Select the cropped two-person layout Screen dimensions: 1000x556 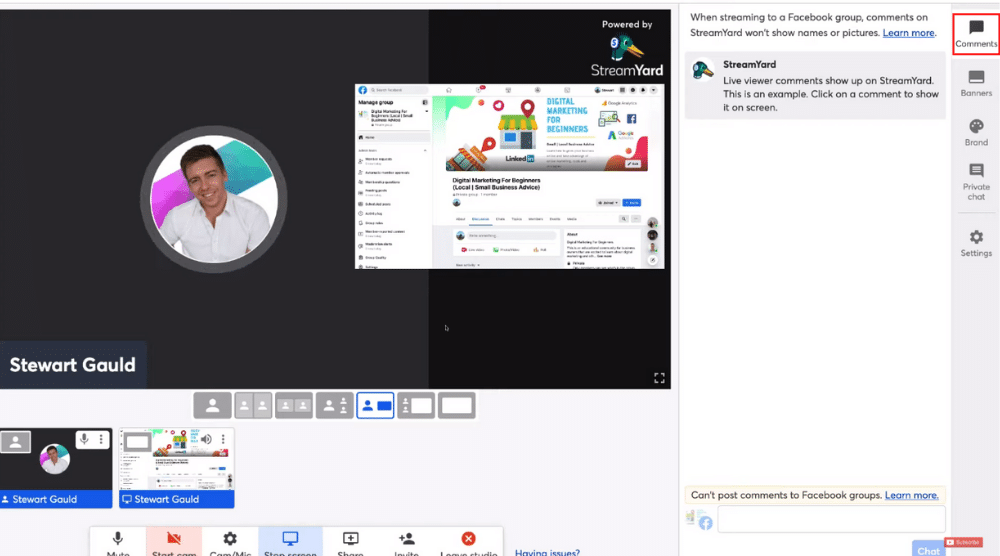click(x=253, y=406)
